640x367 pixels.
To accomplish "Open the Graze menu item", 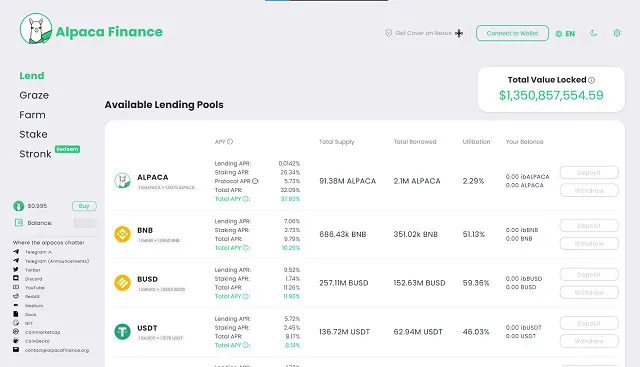I will pyautogui.click(x=34, y=95).
